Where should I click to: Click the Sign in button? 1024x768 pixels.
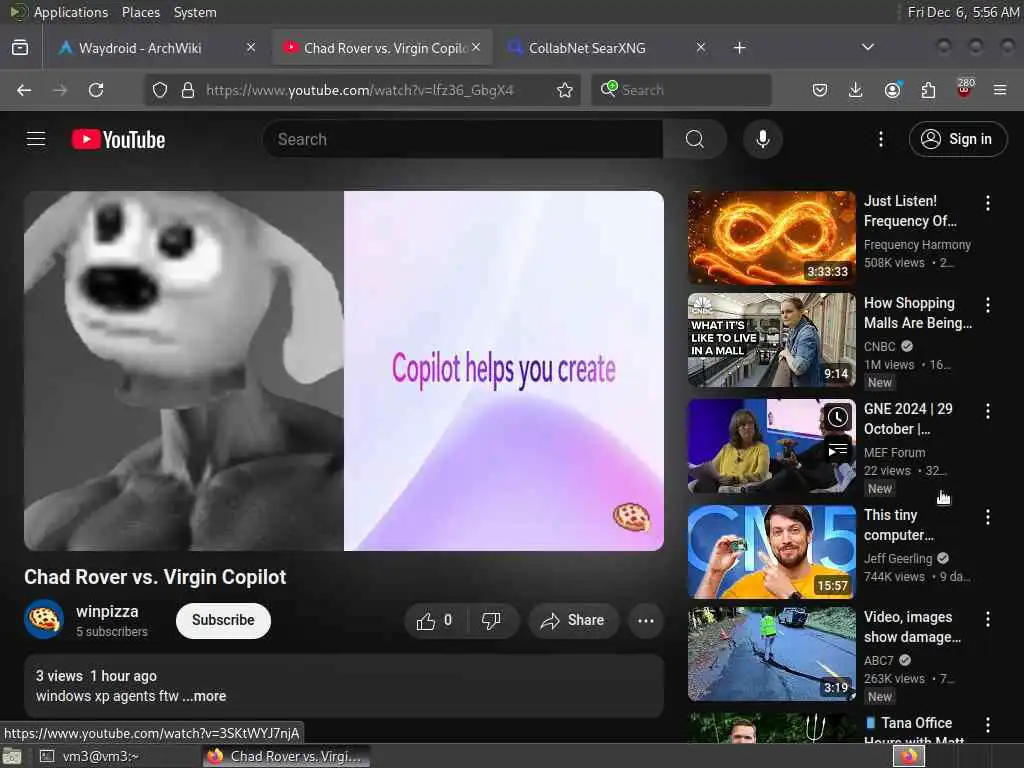pos(957,139)
